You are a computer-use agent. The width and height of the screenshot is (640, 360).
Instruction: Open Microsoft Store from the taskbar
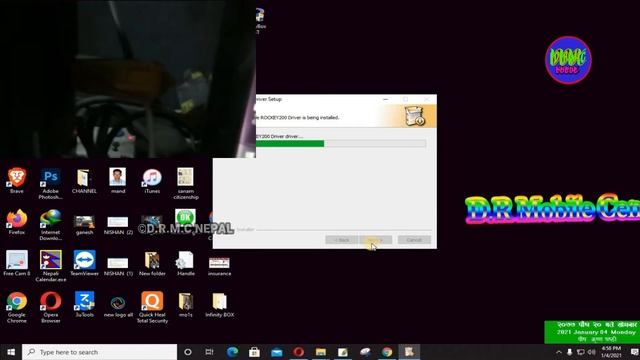point(254,352)
